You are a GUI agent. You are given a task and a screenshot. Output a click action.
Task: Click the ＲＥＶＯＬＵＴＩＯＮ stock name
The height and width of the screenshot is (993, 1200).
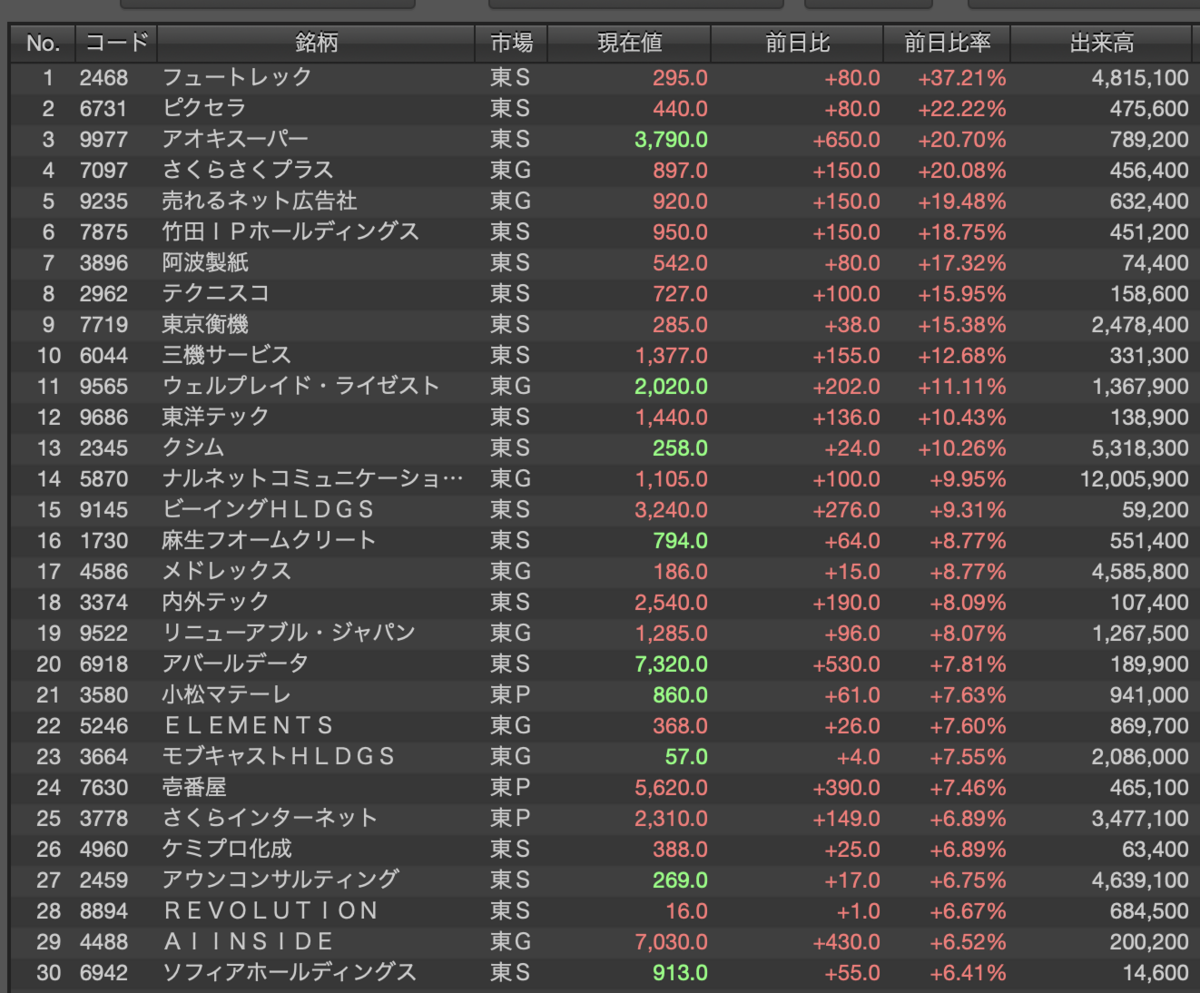pos(270,911)
